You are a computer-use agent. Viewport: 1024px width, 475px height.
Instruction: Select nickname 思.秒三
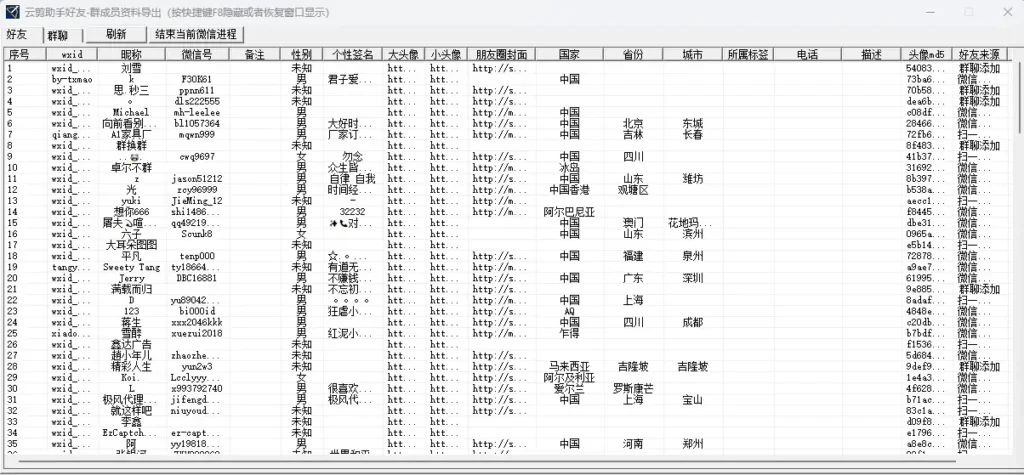tap(131, 90)
